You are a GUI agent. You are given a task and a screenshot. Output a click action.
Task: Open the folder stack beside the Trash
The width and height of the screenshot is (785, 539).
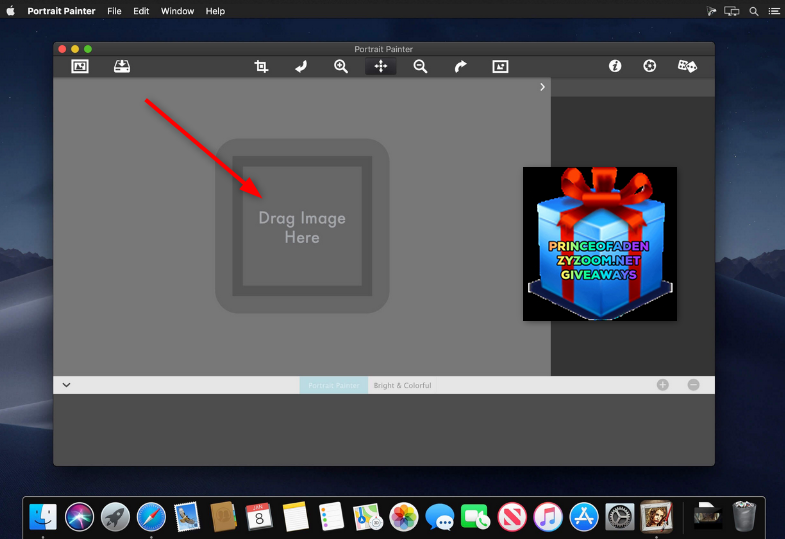coord(708,516)
